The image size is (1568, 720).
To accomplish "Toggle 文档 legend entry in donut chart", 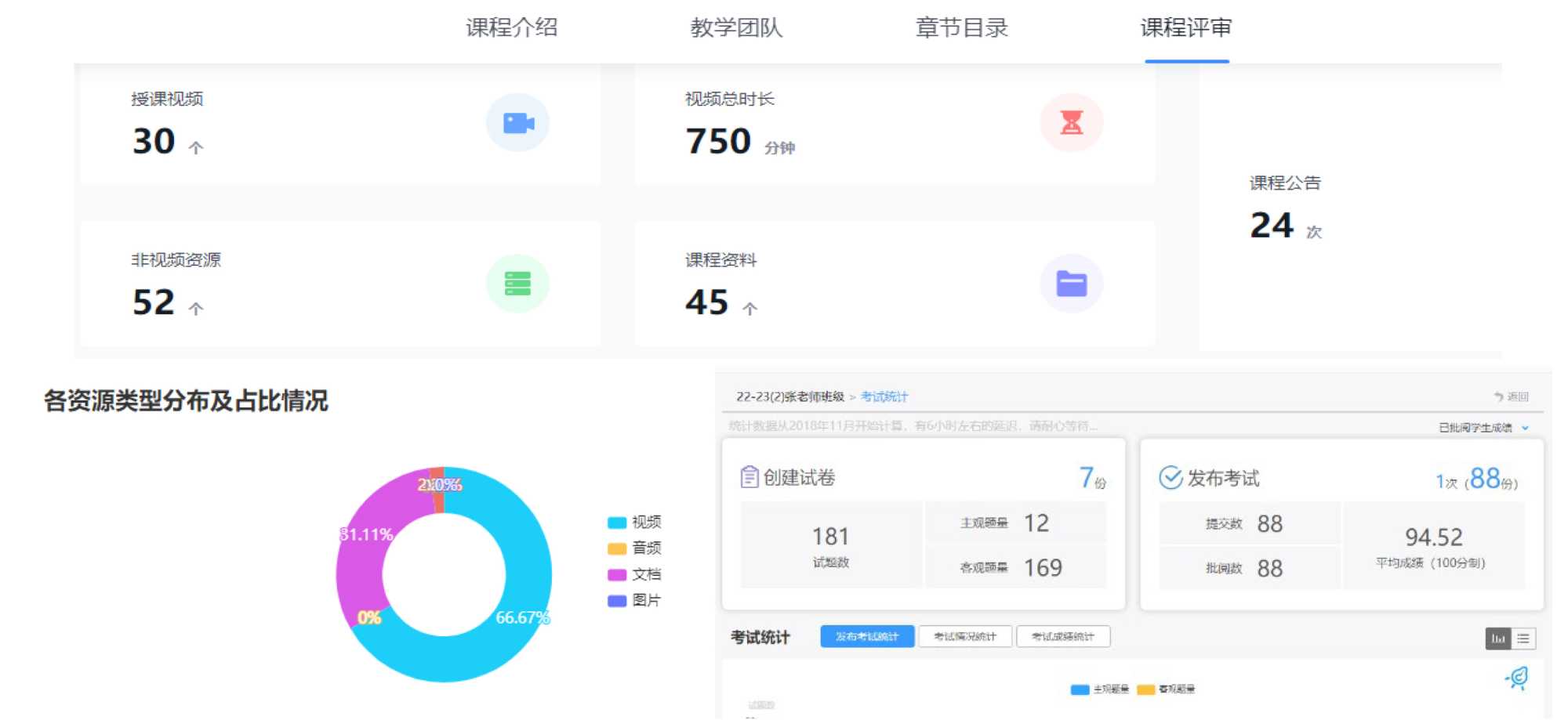I will (x=634, y=574).
